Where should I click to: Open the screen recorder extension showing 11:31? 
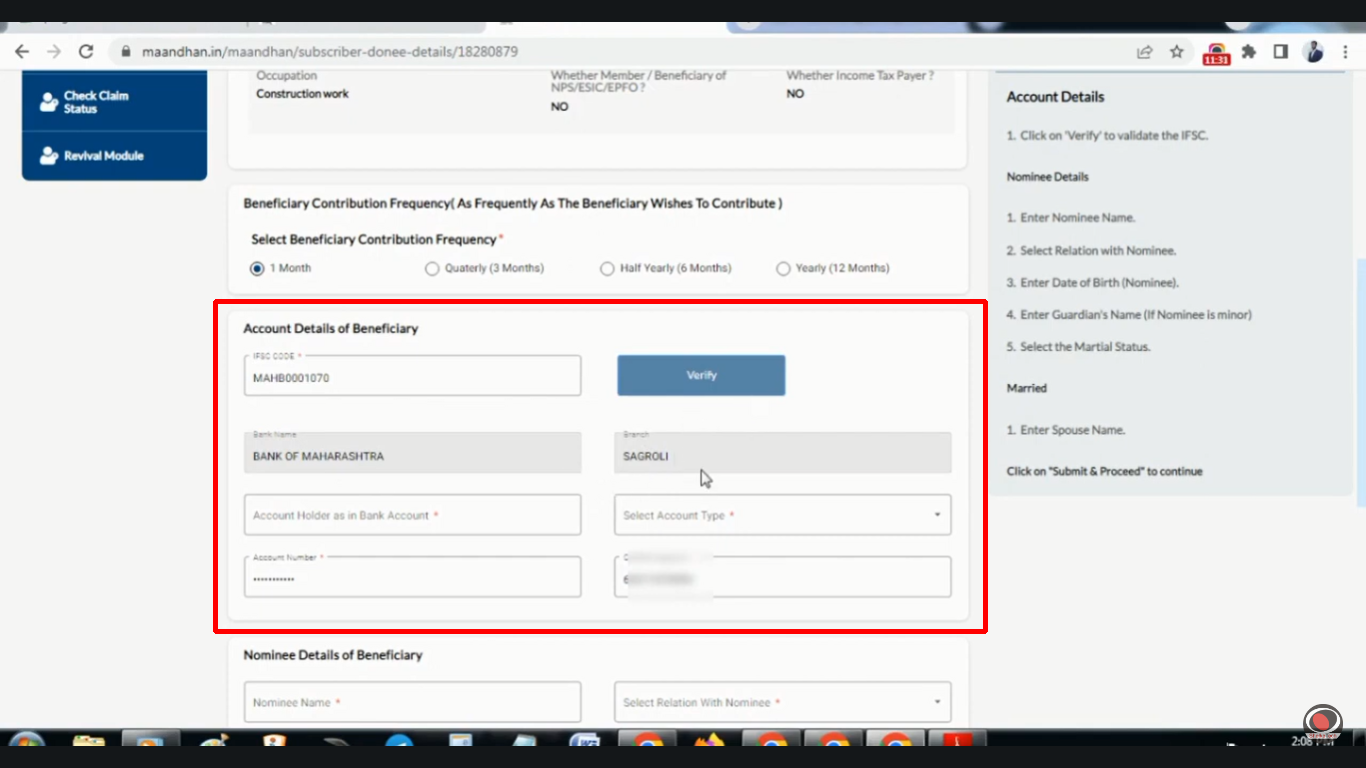(1216, 53)
